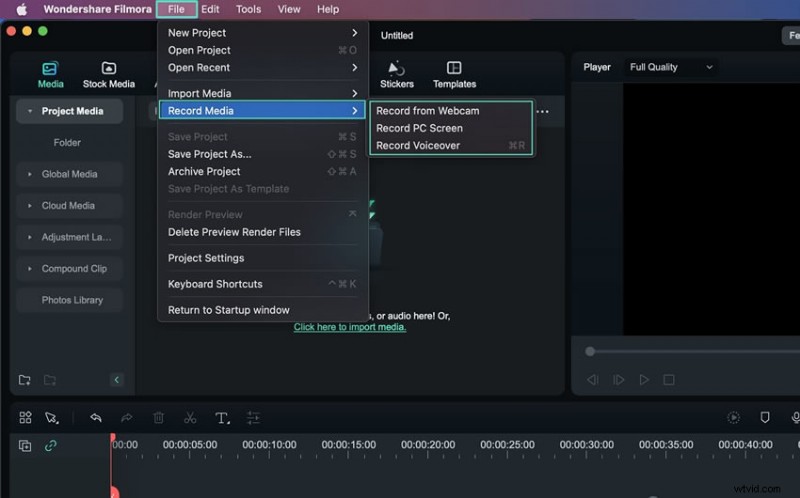Open the Stock Media tab
Screen dimensions: 800x498
click(109, 74)
